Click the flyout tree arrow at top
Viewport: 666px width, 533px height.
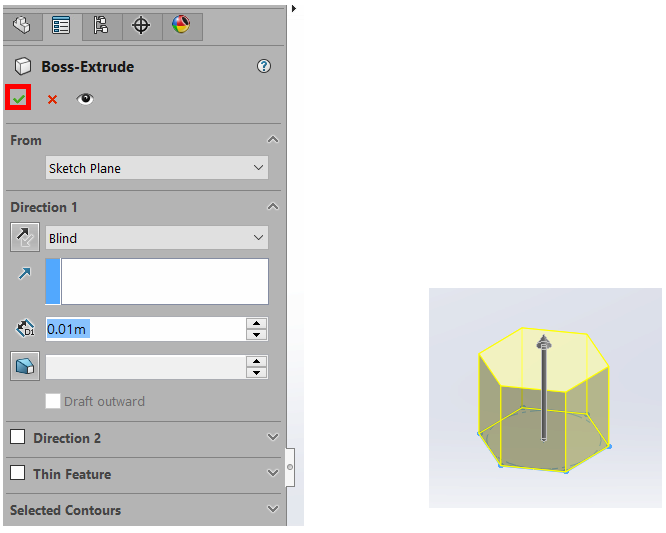click(294, 8)
